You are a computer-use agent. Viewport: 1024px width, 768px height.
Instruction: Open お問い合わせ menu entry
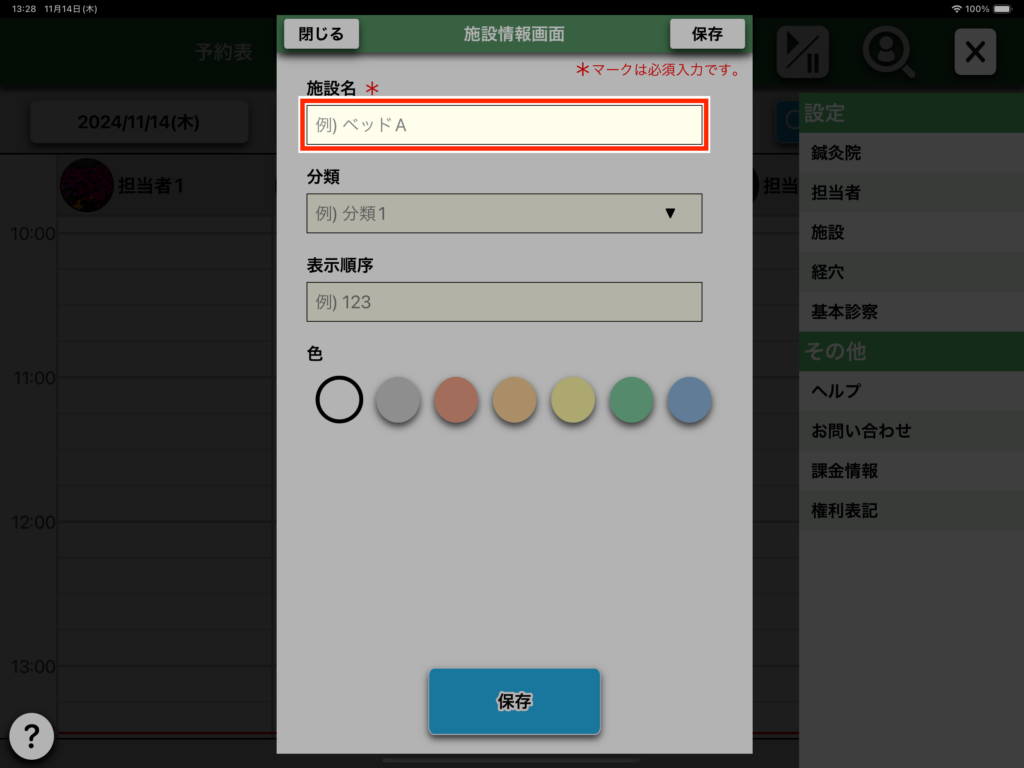861,431
